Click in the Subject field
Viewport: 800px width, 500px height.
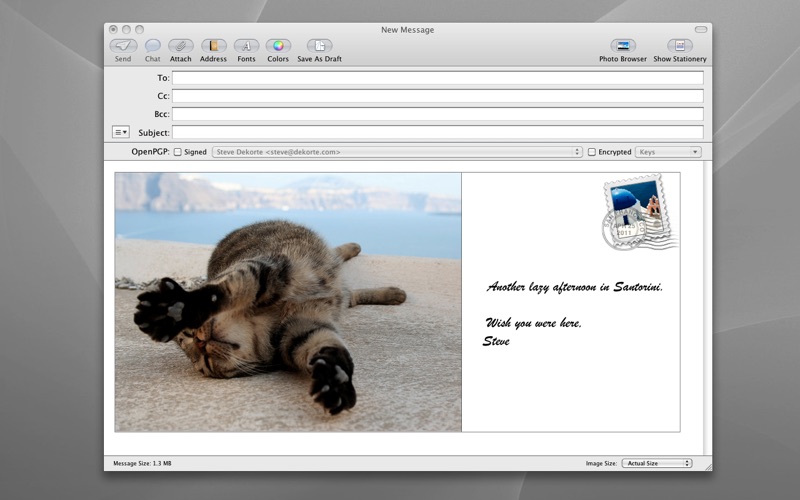tap(438, 132)
